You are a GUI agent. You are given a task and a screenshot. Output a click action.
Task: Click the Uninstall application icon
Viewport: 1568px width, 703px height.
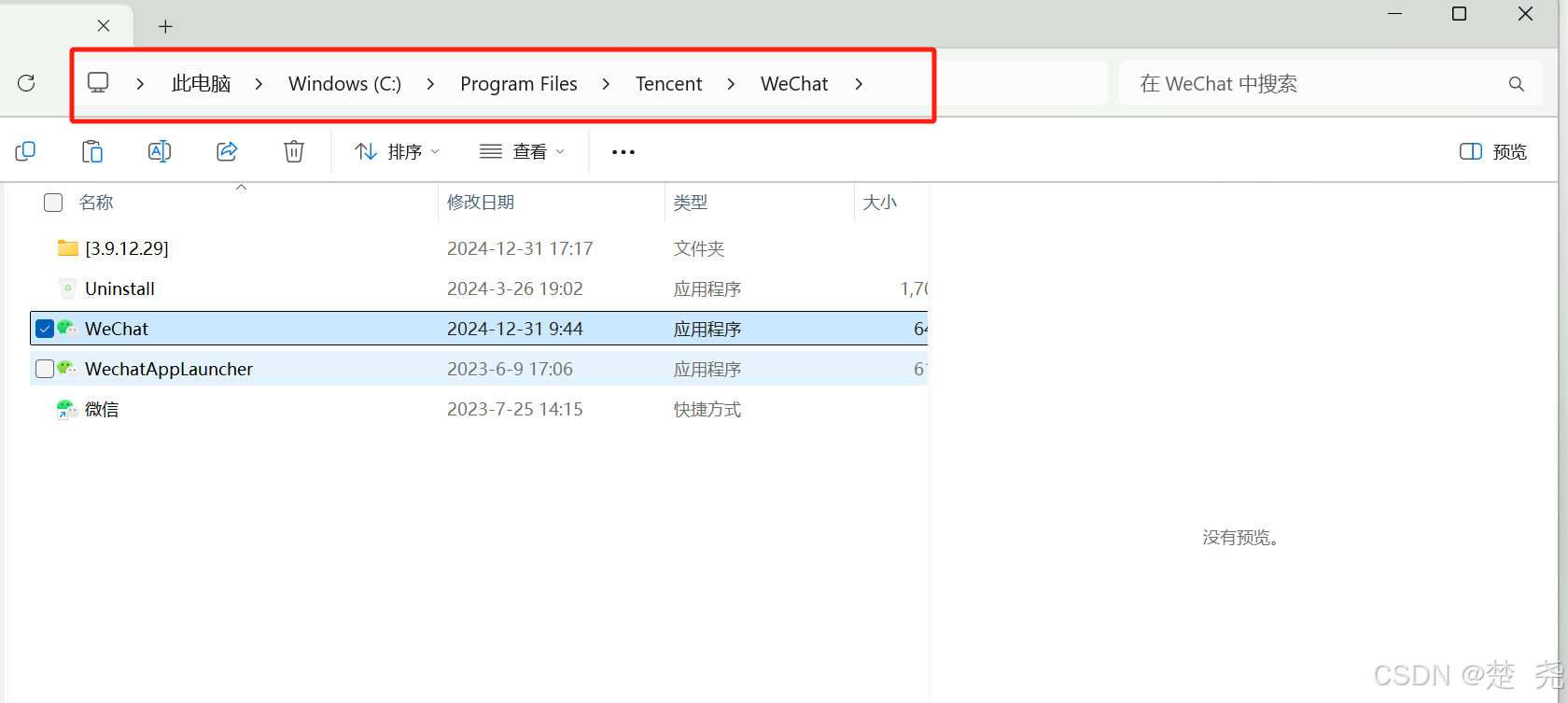click(x=67, y=288)
